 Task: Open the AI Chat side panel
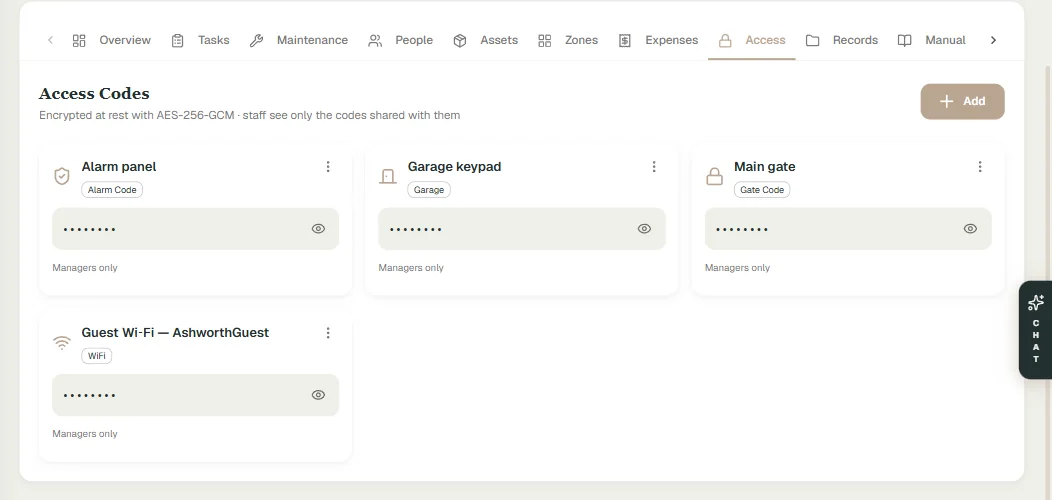(1035, 330)
